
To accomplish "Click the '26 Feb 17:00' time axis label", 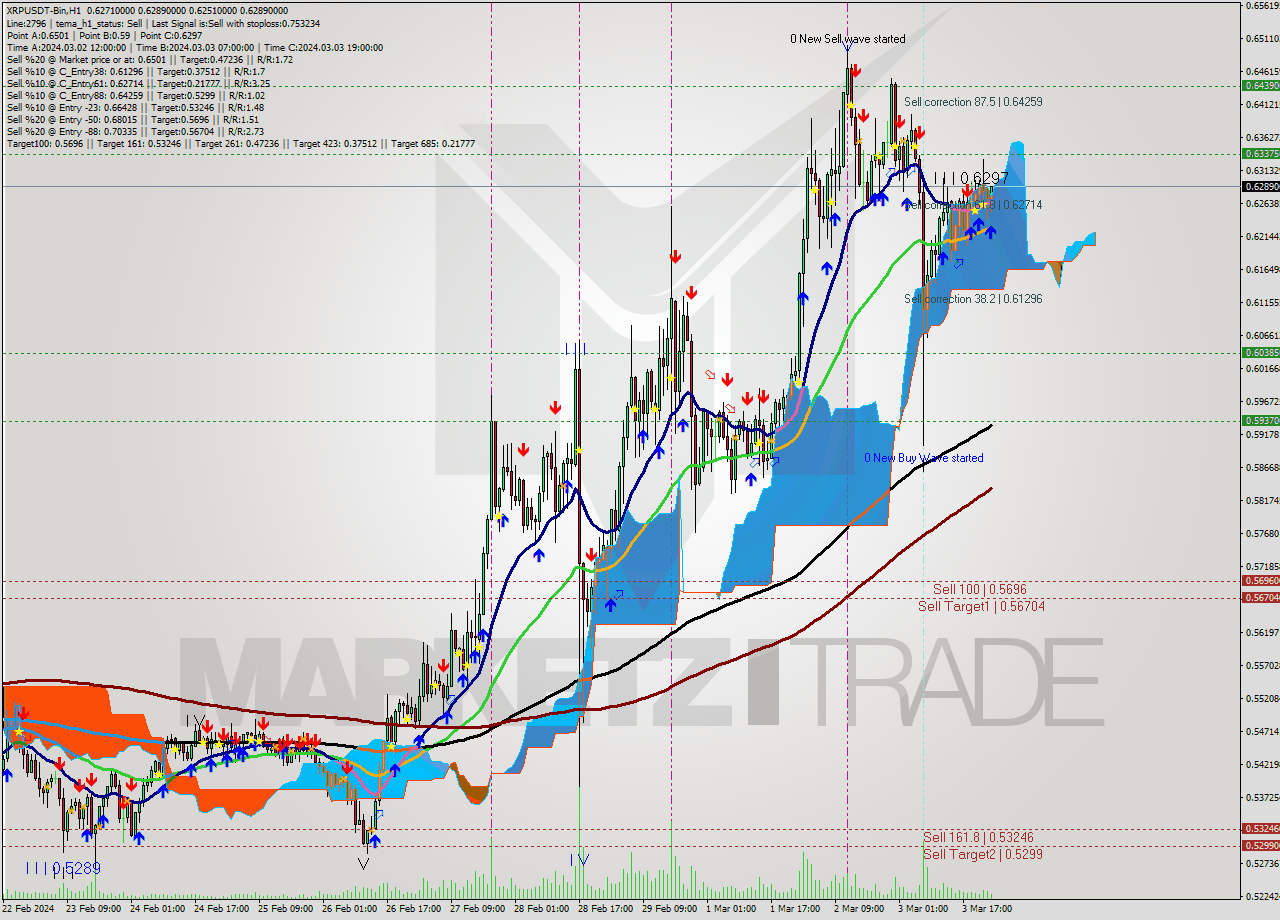I will (413, 910).
